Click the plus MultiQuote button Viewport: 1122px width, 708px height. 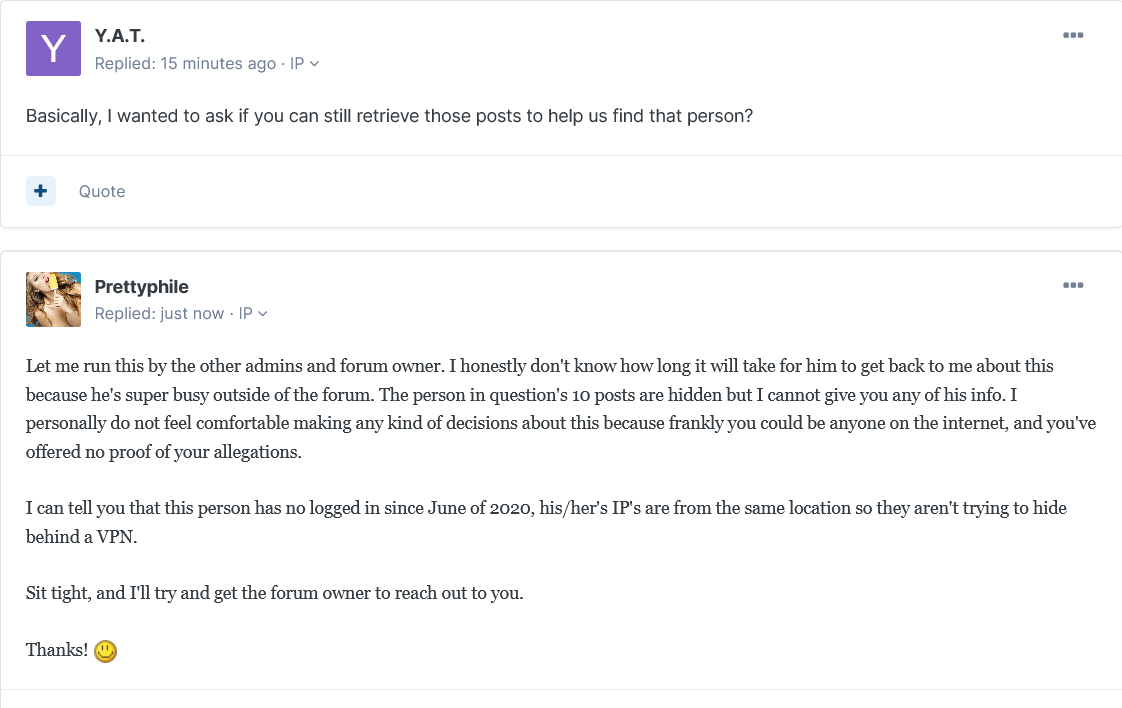click(x=41, y=191)
